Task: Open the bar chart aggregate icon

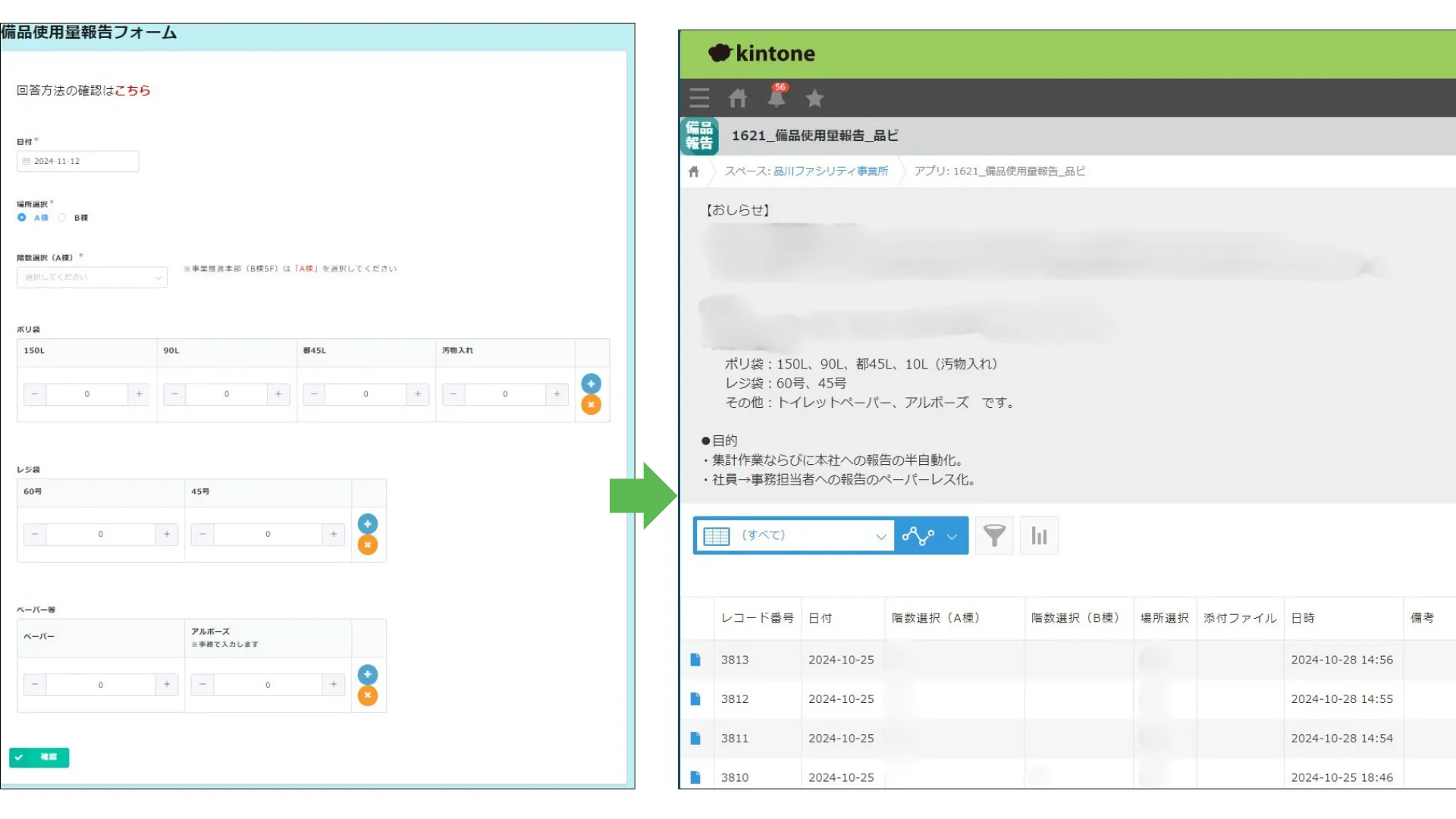Action: coord(1039,535)
